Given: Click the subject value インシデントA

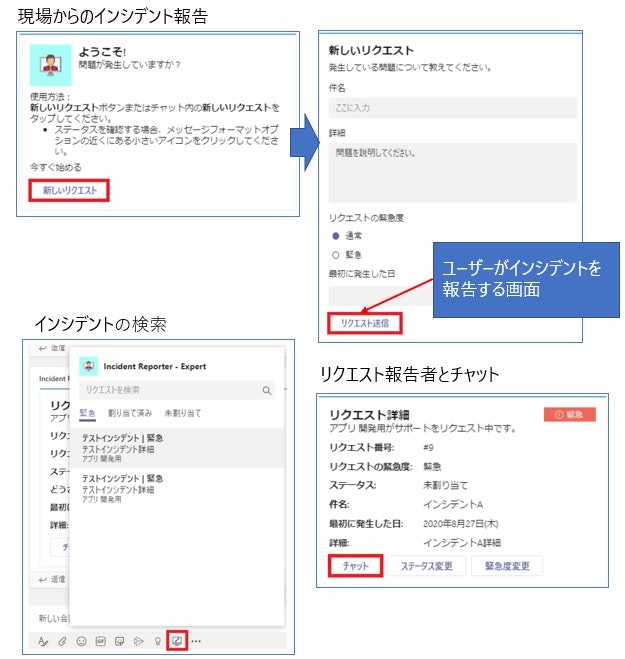Looking at the screenshot, I should click(453, 504).
